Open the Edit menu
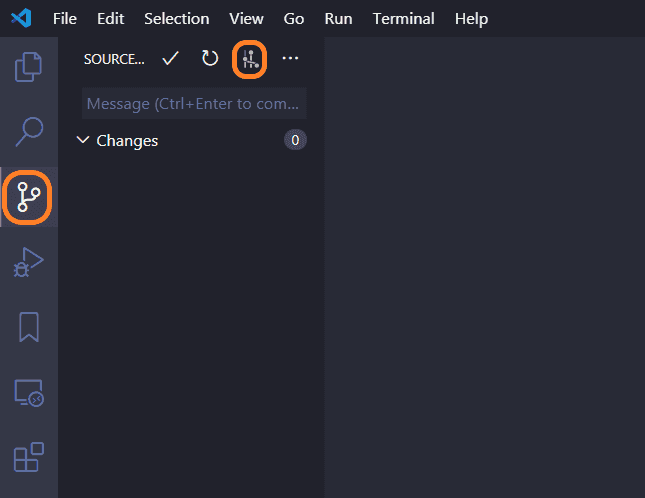This screenshot has width=645, height=498. pos(110,19)
